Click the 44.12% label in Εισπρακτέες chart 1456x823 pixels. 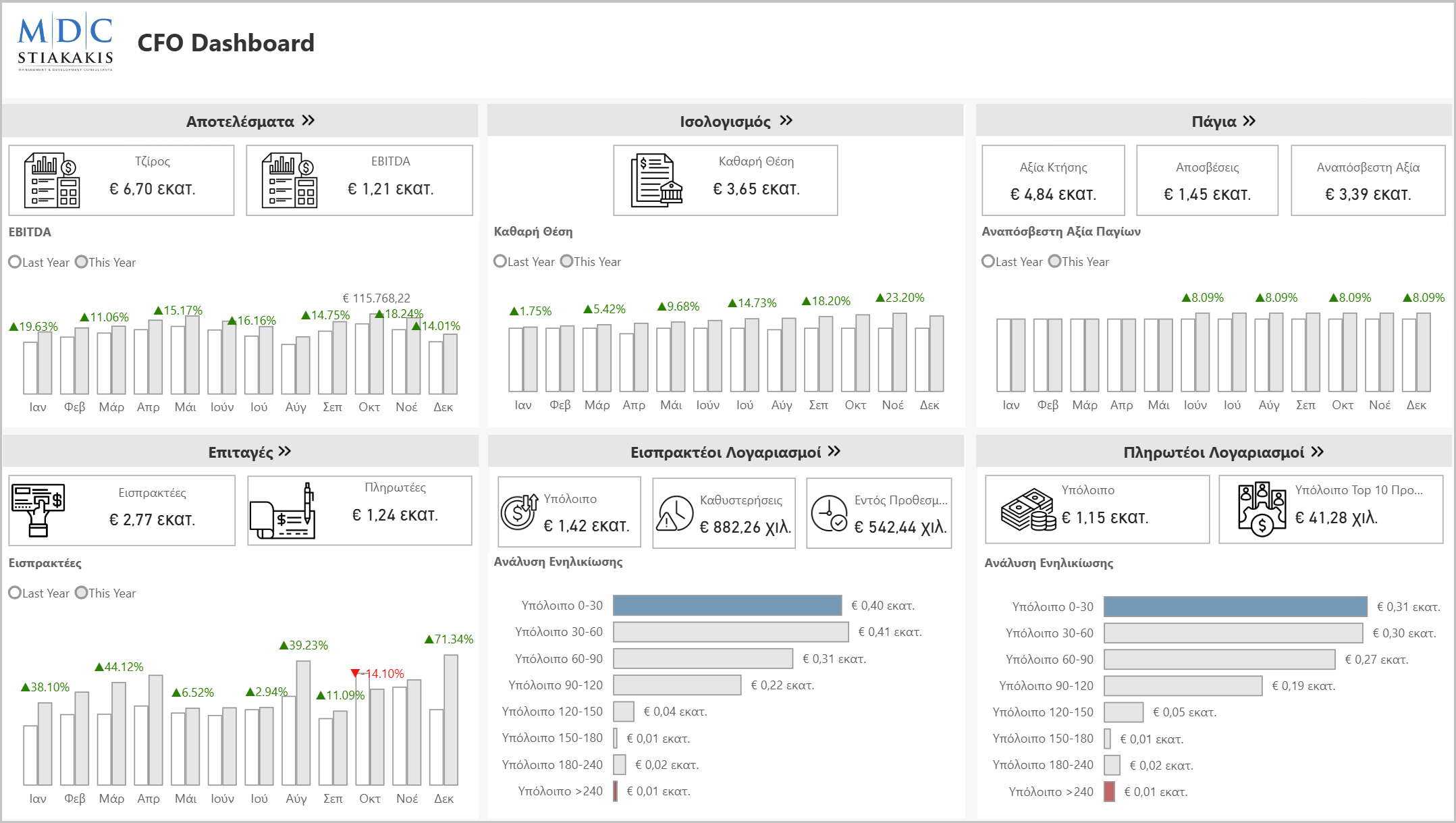pyautogui.click(x=119, y=667)
